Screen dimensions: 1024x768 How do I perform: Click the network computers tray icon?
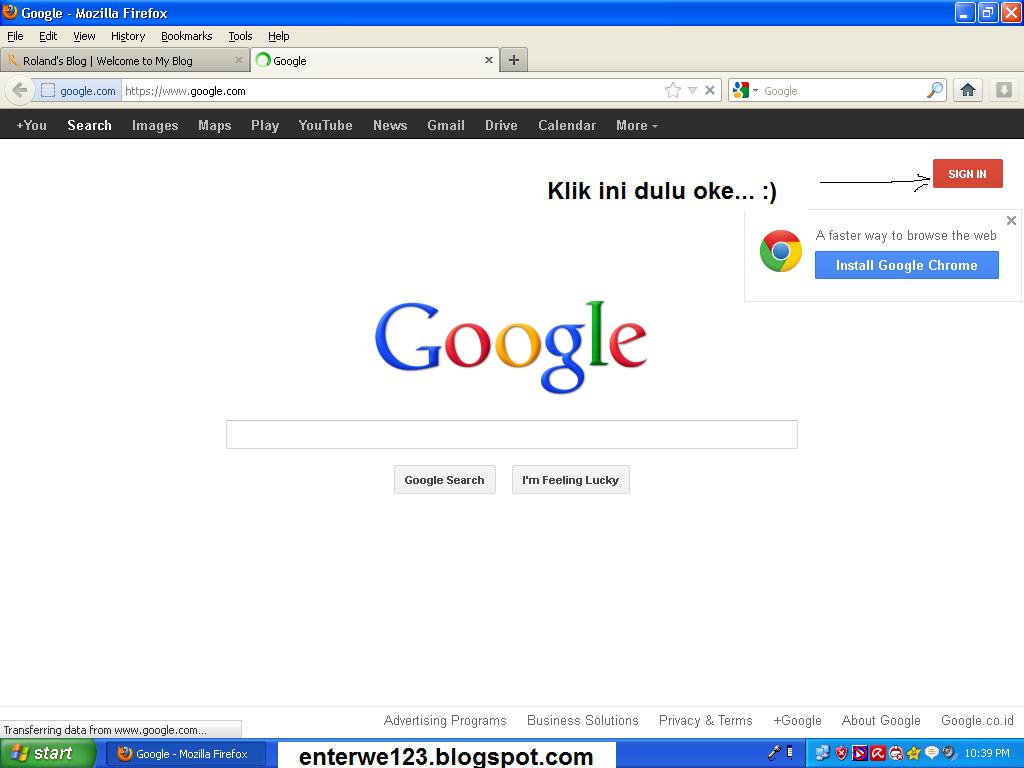(x=822, y=753)
